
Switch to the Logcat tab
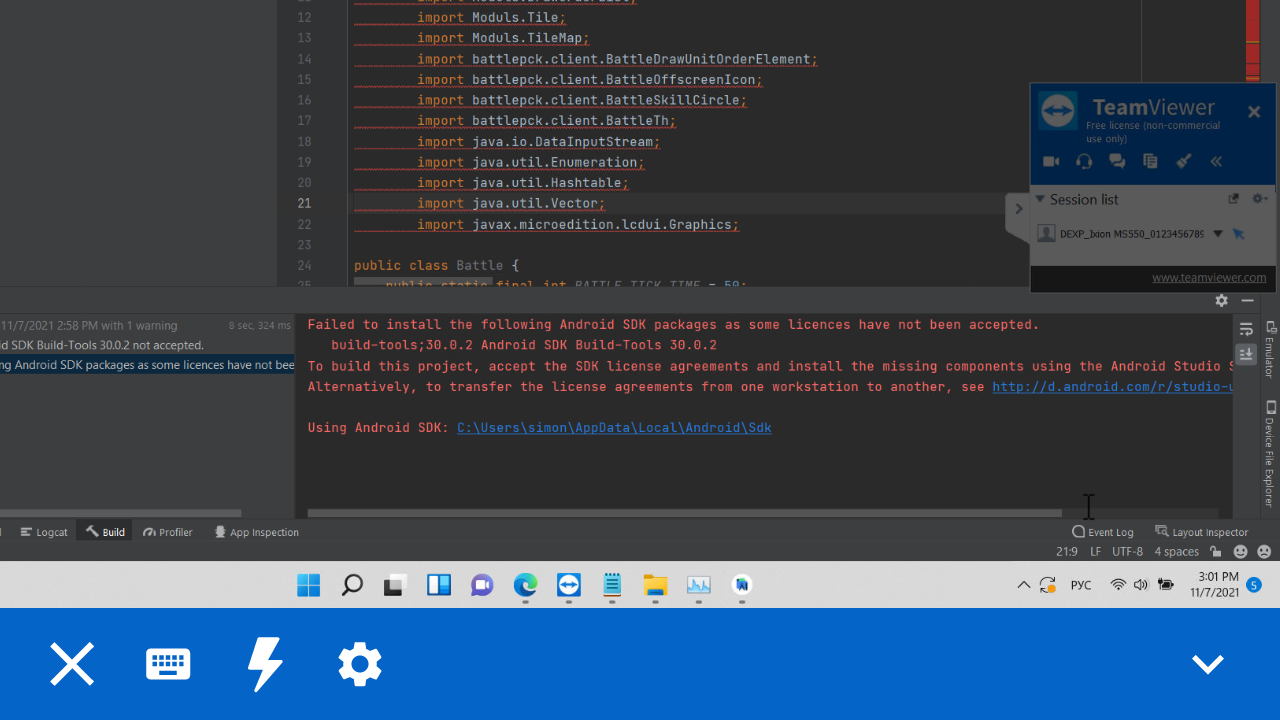(x=44, y=532)
